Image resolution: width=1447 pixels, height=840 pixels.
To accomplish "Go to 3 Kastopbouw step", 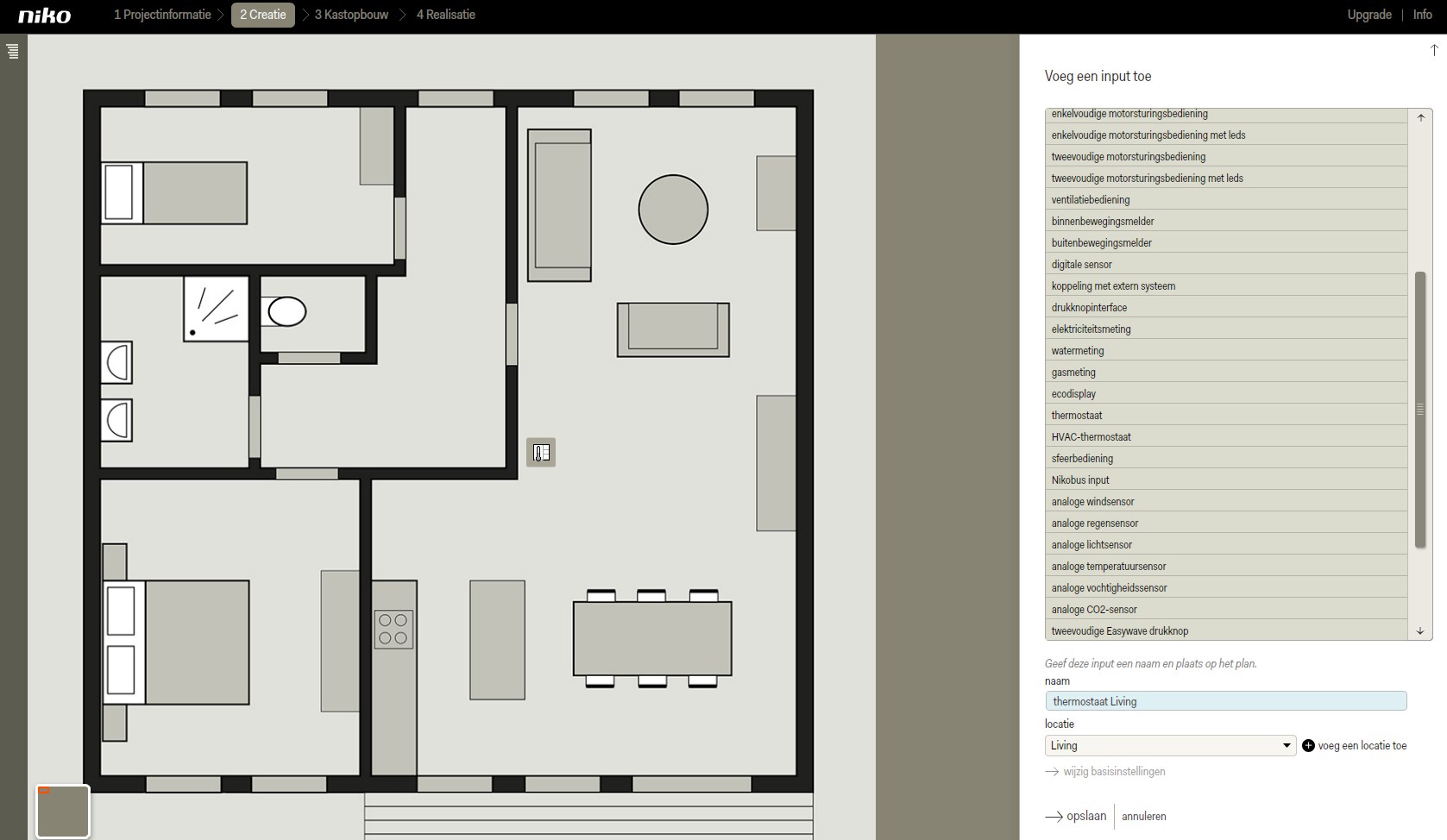I will 351,15.
